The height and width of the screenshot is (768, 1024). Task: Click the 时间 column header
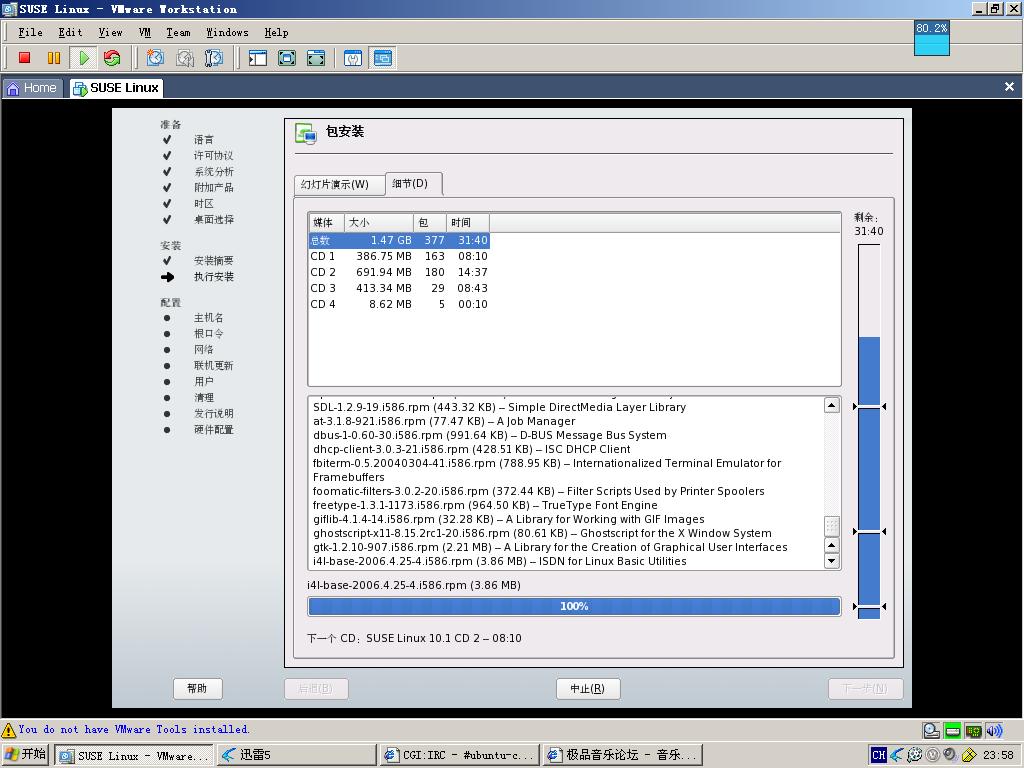click(x=468, y=223)
